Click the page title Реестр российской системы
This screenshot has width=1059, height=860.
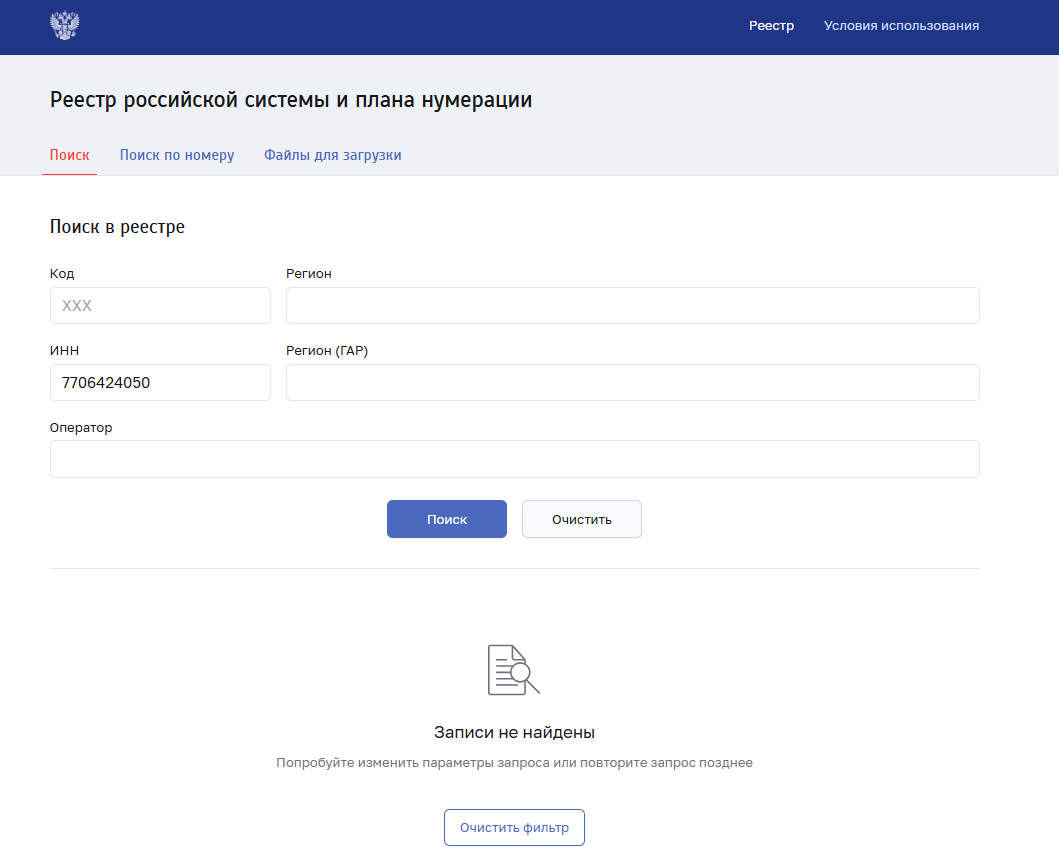[291, 100]
